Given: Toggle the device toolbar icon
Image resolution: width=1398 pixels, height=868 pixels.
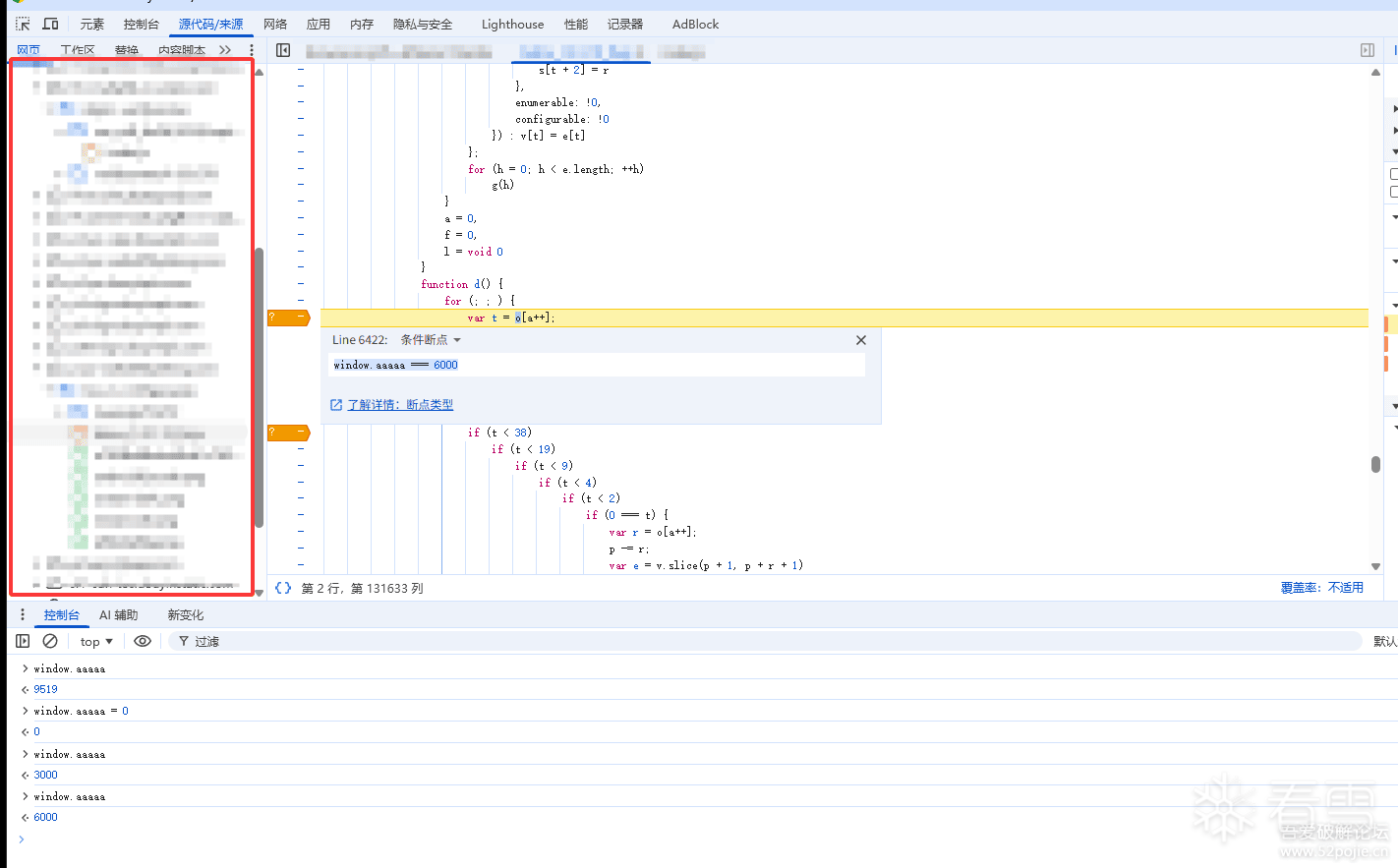Looking at the screenshot, I should click(x=50, y=24).
